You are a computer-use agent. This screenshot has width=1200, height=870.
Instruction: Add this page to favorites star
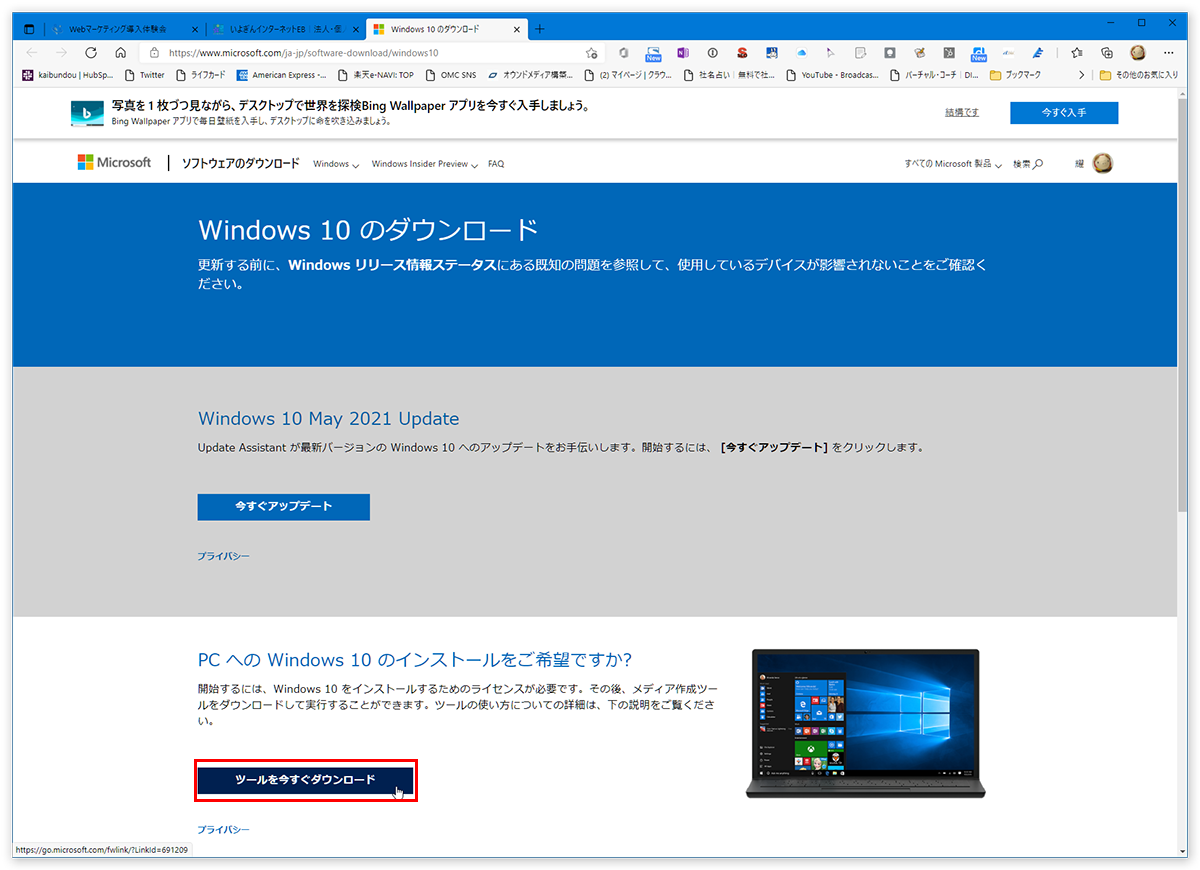591,53
